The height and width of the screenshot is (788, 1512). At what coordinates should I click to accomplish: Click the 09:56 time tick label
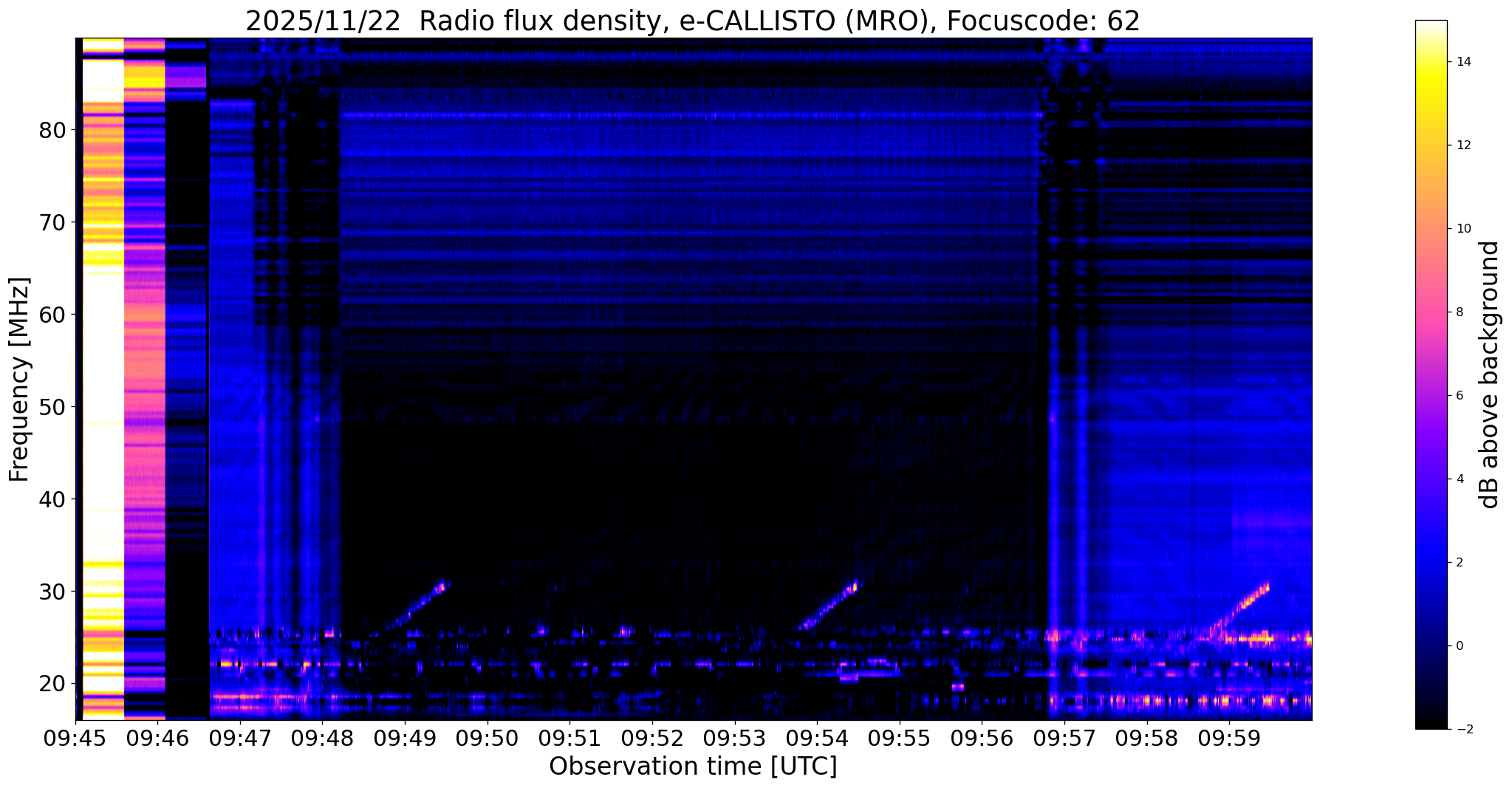tap(982, 739)
